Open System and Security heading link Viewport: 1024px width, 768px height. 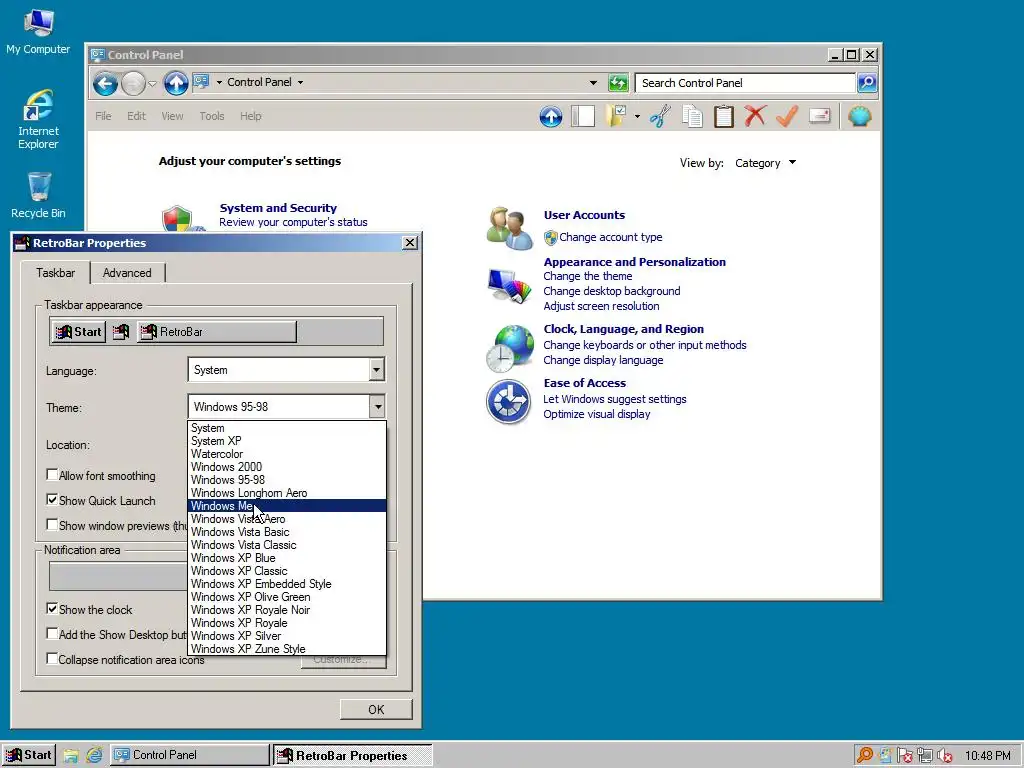[278, 208]
